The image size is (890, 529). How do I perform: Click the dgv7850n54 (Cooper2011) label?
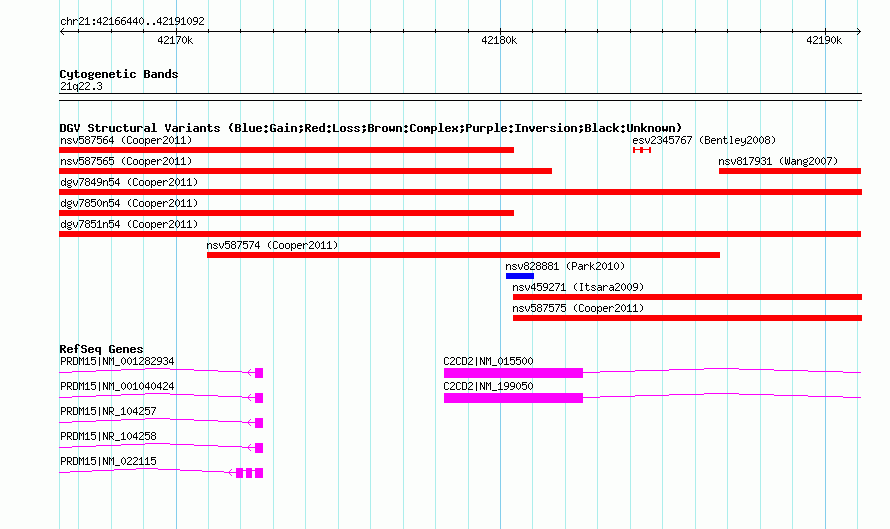tap(129, 203)
